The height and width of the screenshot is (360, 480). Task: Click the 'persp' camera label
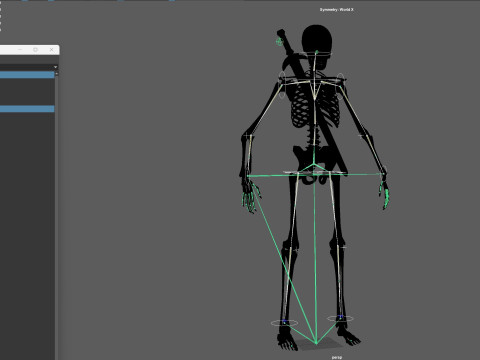coord(337,357)
